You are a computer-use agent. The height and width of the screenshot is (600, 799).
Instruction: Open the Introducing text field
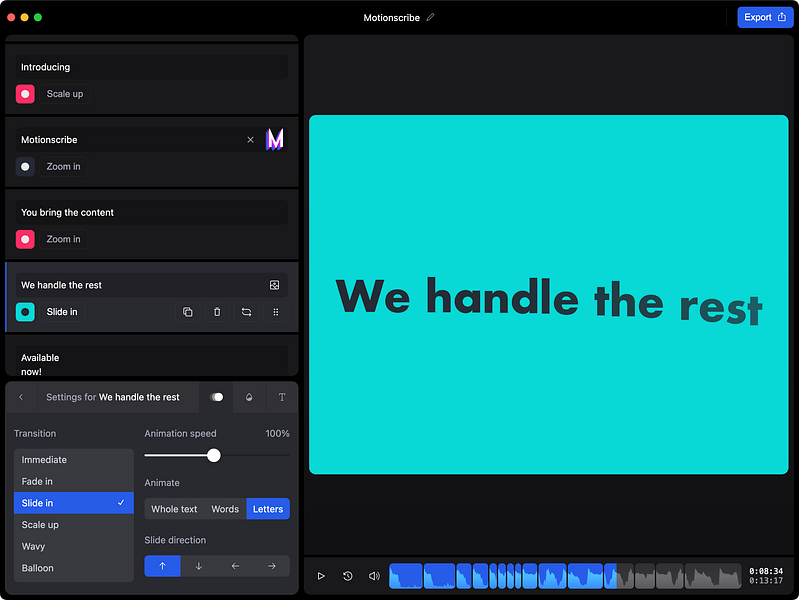point(151,67)
